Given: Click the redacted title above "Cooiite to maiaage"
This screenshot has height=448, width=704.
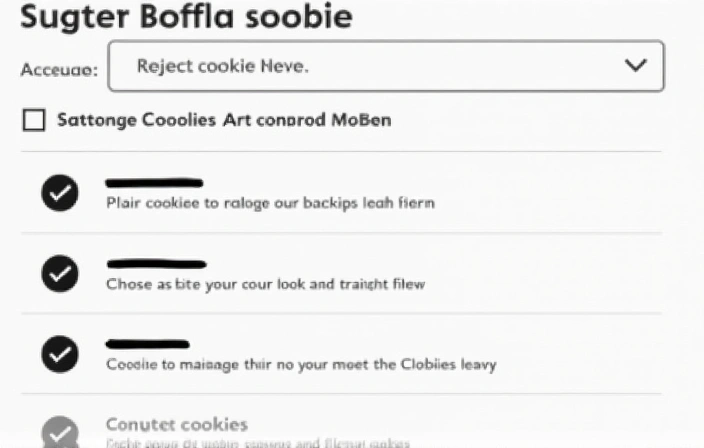Looking at the screenshot, I should 147,344.
